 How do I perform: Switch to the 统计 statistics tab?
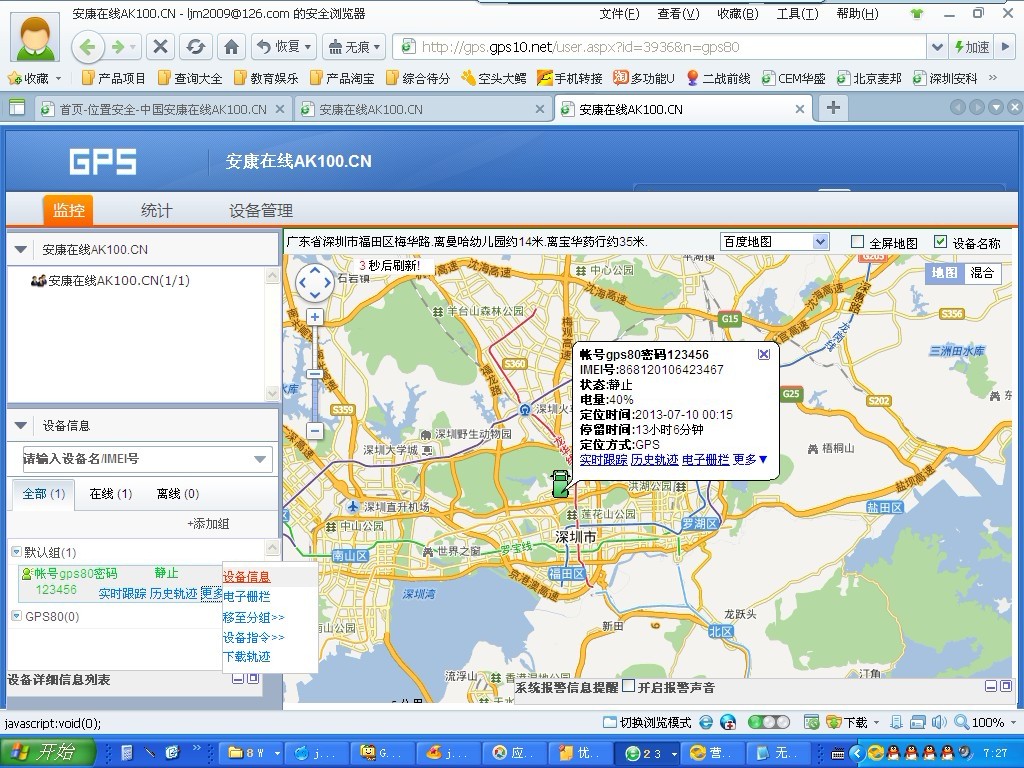[x=156, y=210]
